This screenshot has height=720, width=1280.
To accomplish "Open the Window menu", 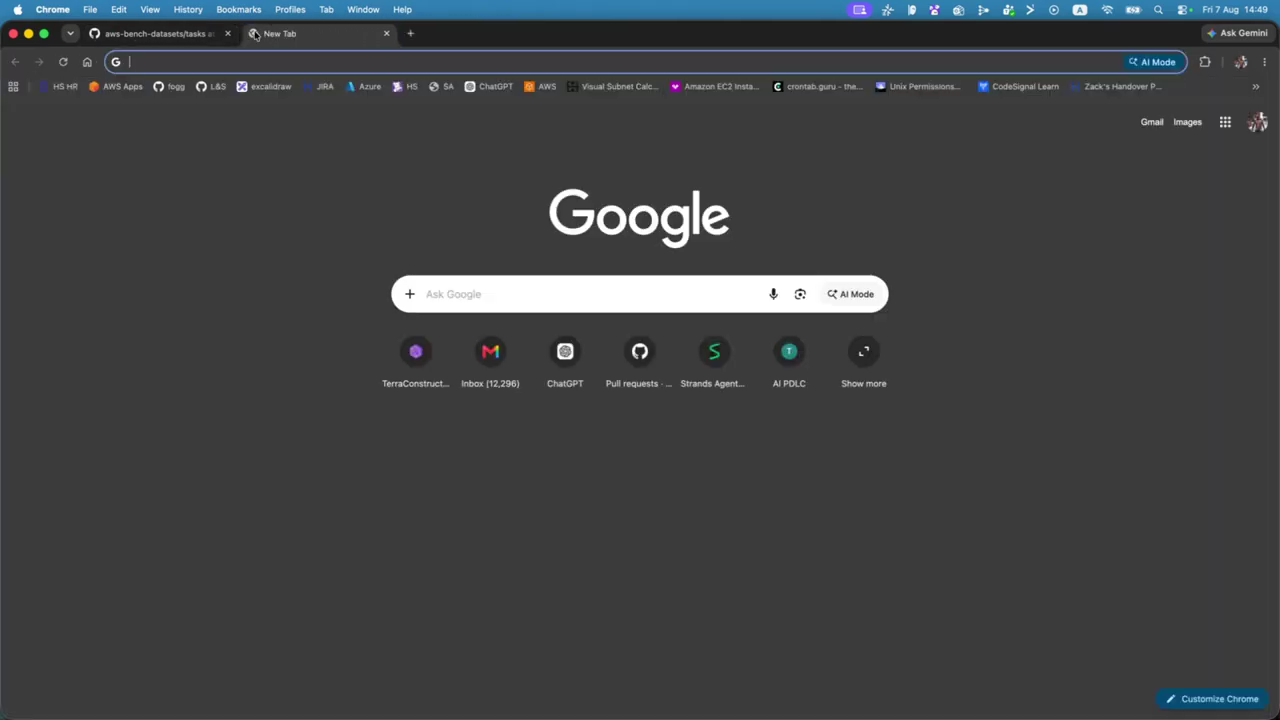I will click(363, 10).
